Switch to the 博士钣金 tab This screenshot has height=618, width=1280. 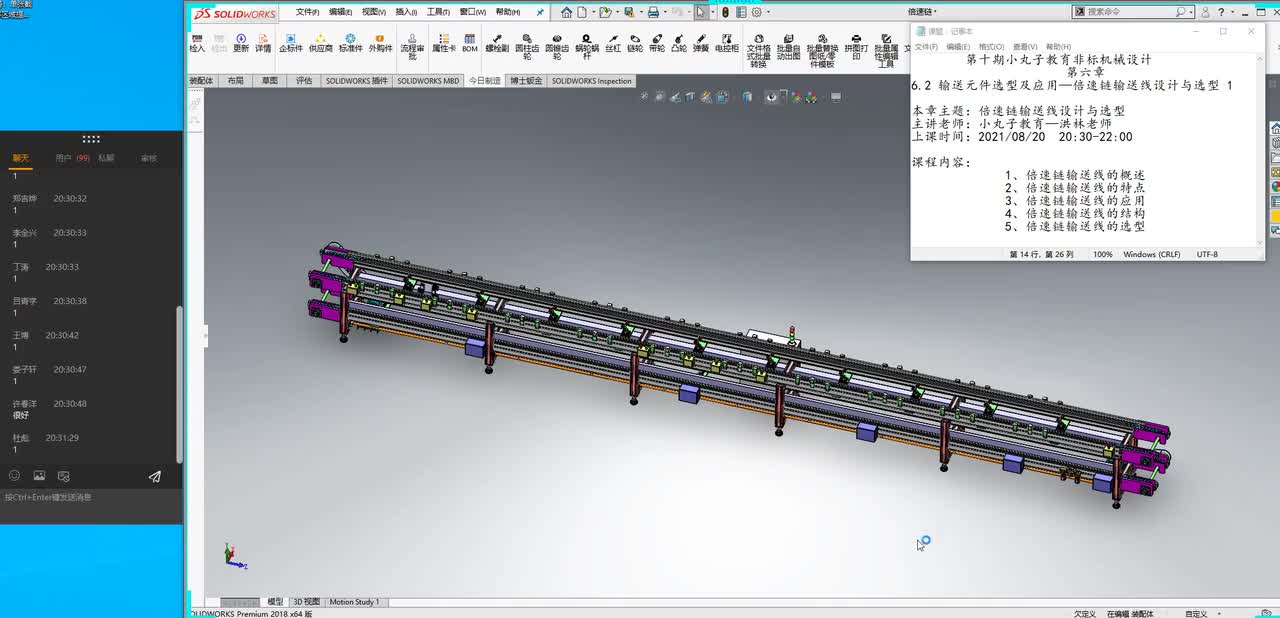pos(525,81)
